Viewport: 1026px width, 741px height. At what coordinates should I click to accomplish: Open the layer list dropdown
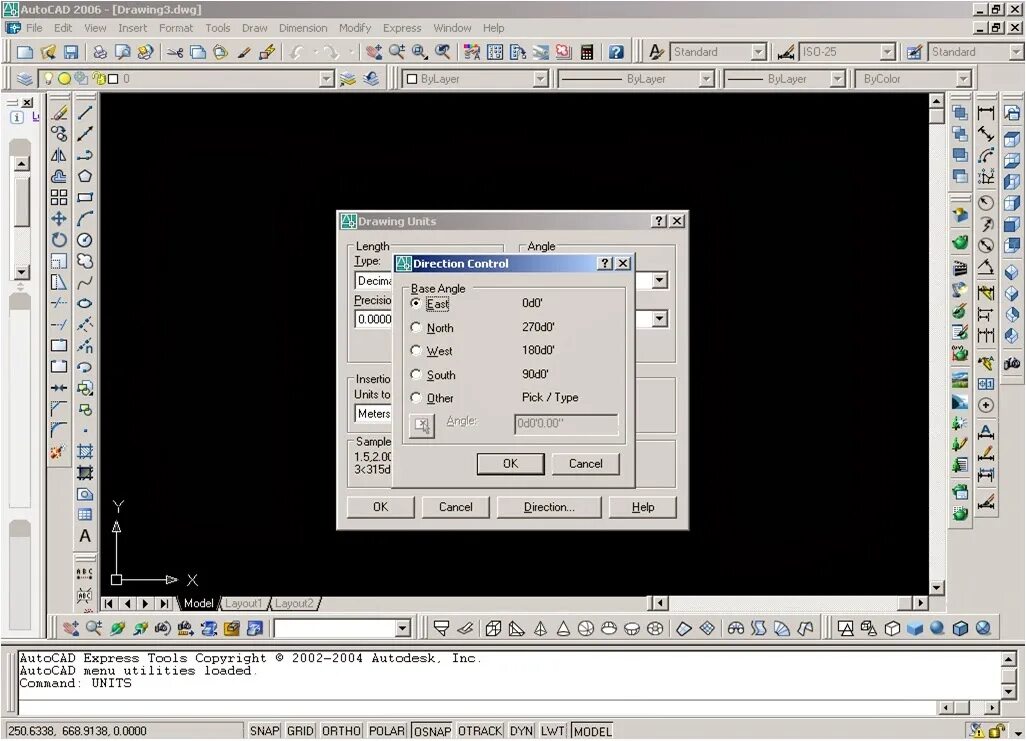point(327,79)
